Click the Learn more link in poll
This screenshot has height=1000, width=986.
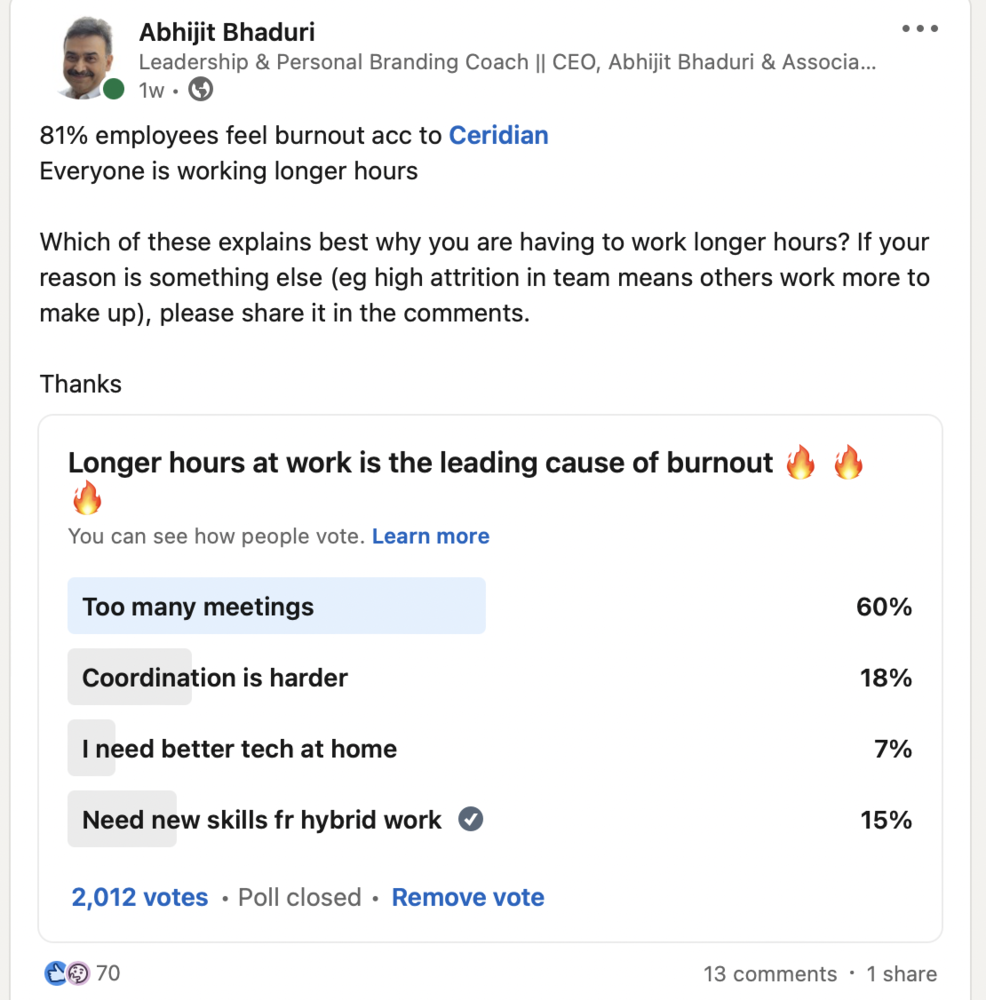tap(430, 536)
